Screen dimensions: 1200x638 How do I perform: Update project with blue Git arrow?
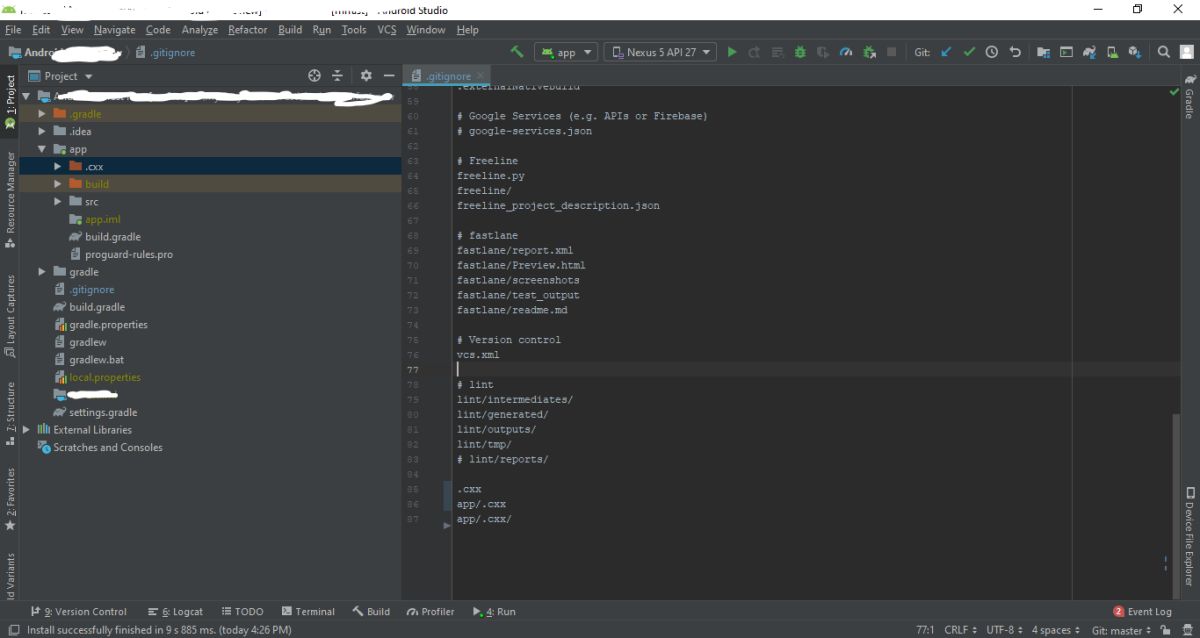[946, 52]
